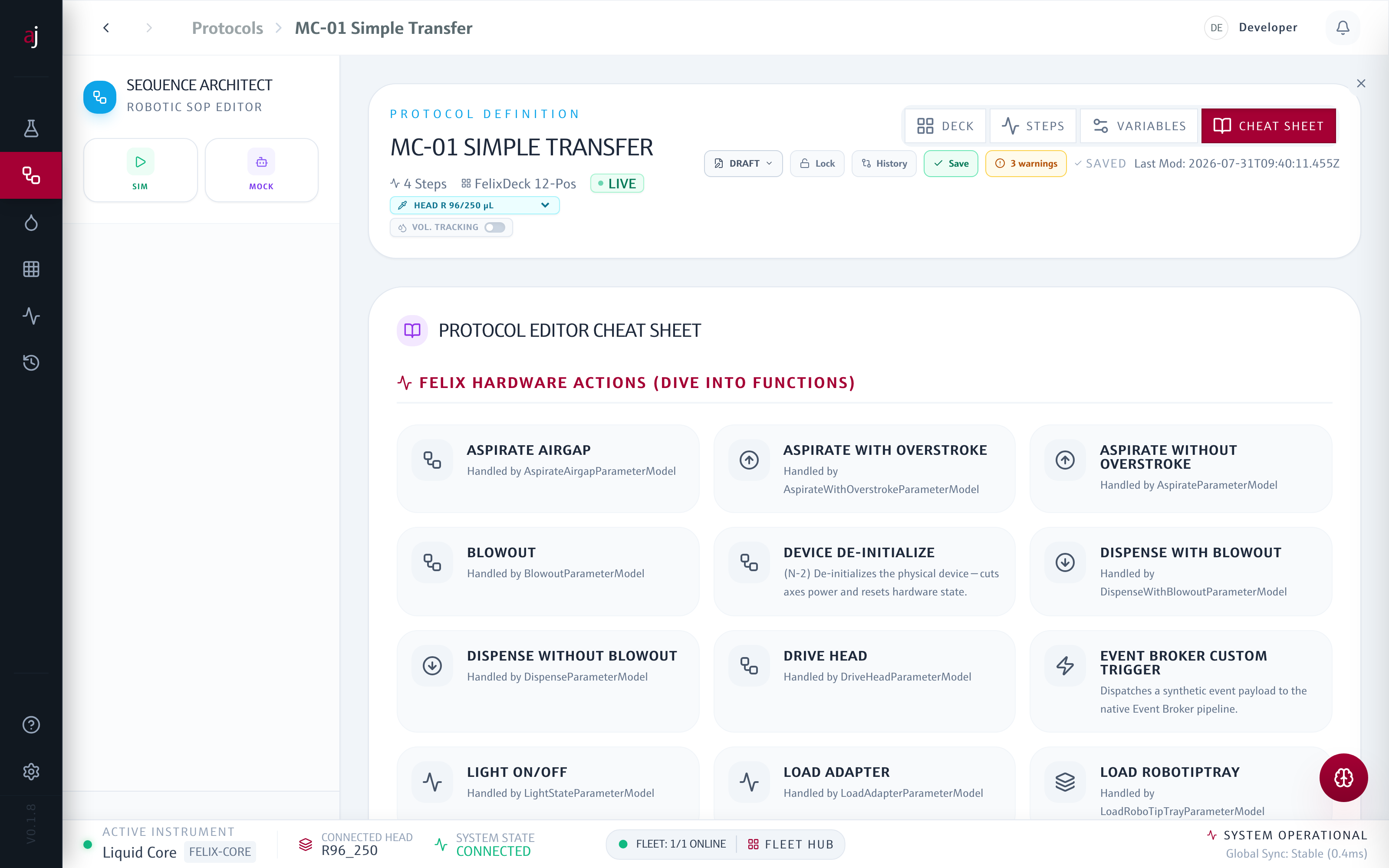The height and width of the screenshot is (868, 1389).
Task: Click the FelixDeck 12-Pos label
Action: point(519,184)
